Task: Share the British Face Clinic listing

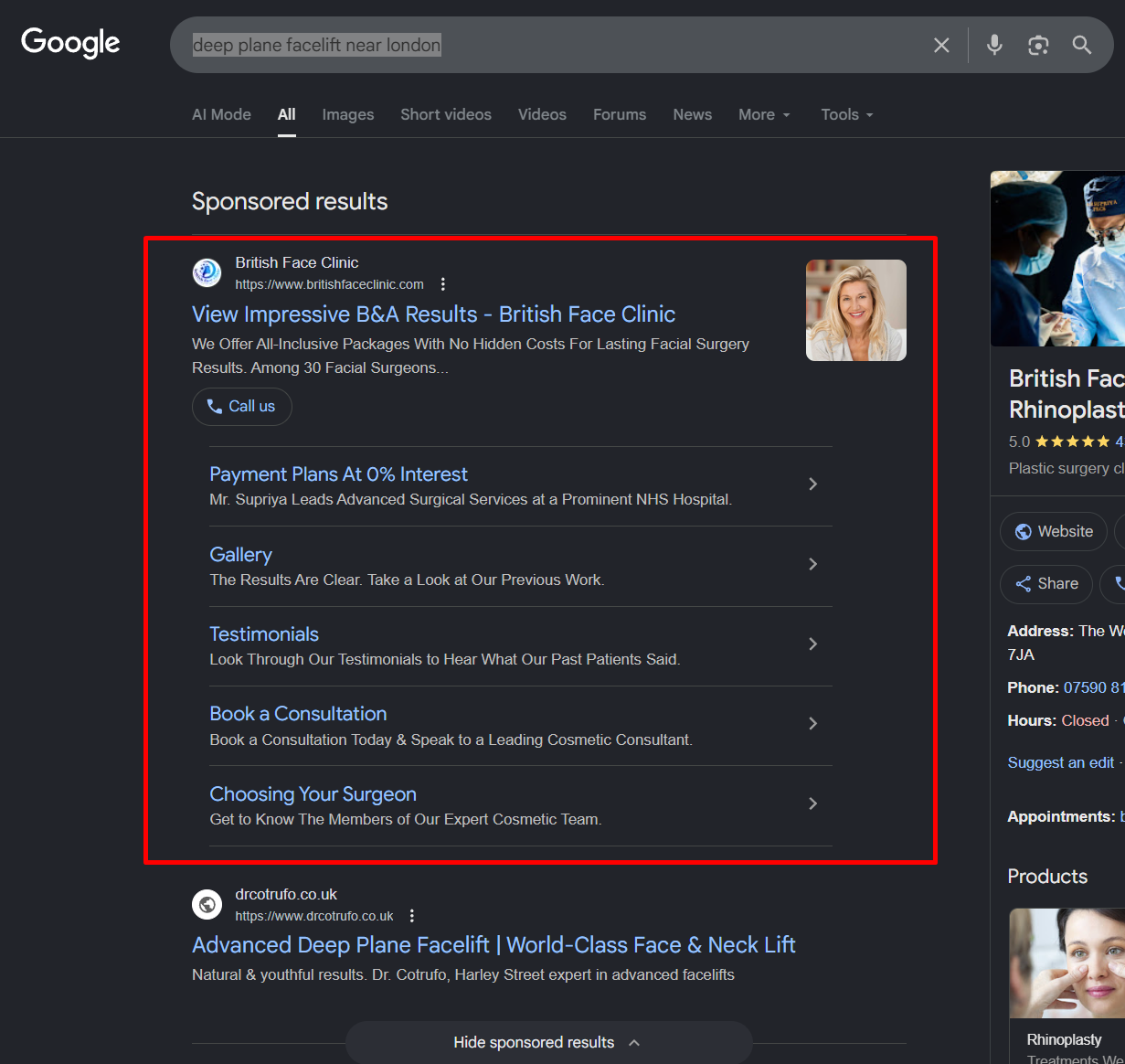Action: (x=1046, y=584)
